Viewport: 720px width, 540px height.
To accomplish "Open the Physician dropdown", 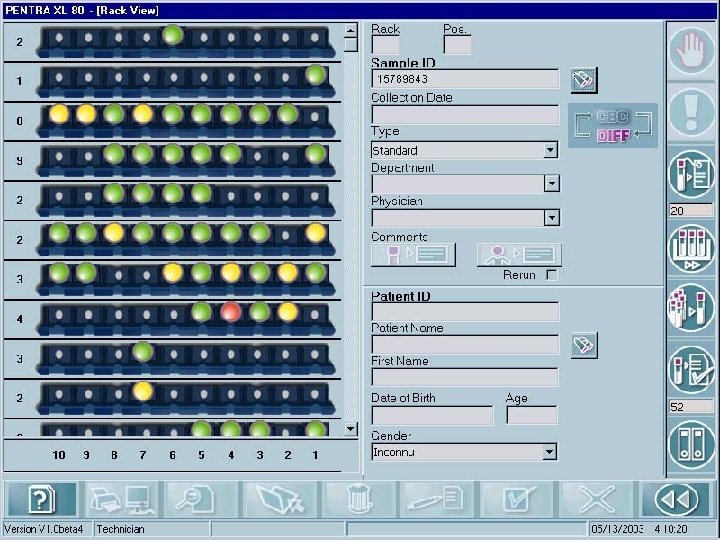I will point(551,217).
